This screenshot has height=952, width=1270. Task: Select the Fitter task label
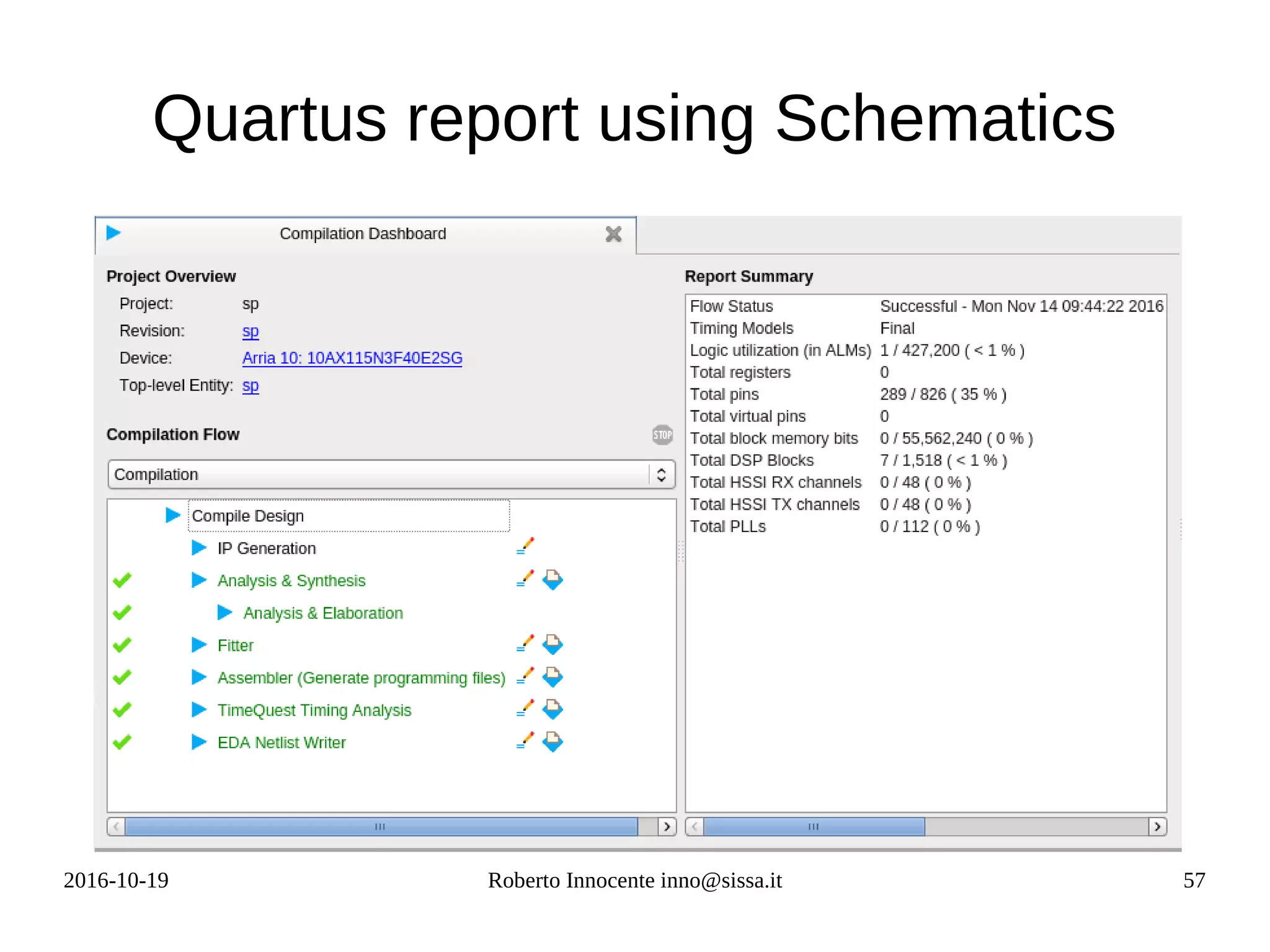pyautogui.click(x=236, y=646)
